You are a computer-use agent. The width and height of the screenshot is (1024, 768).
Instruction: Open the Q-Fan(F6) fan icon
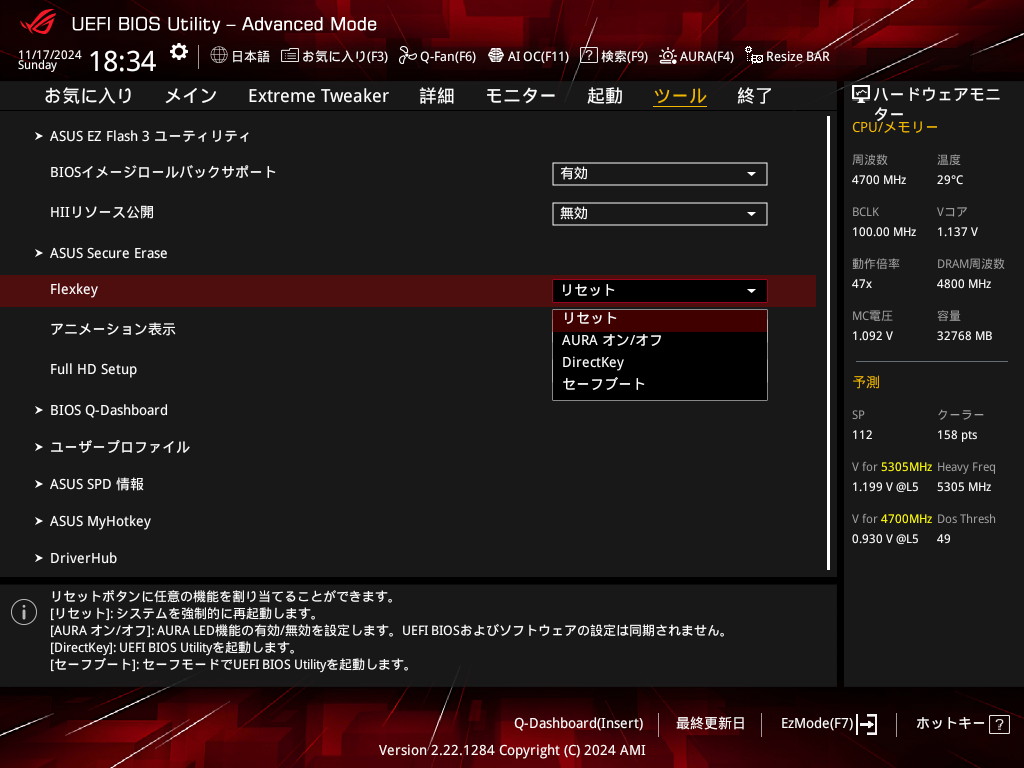pos(408,56)
